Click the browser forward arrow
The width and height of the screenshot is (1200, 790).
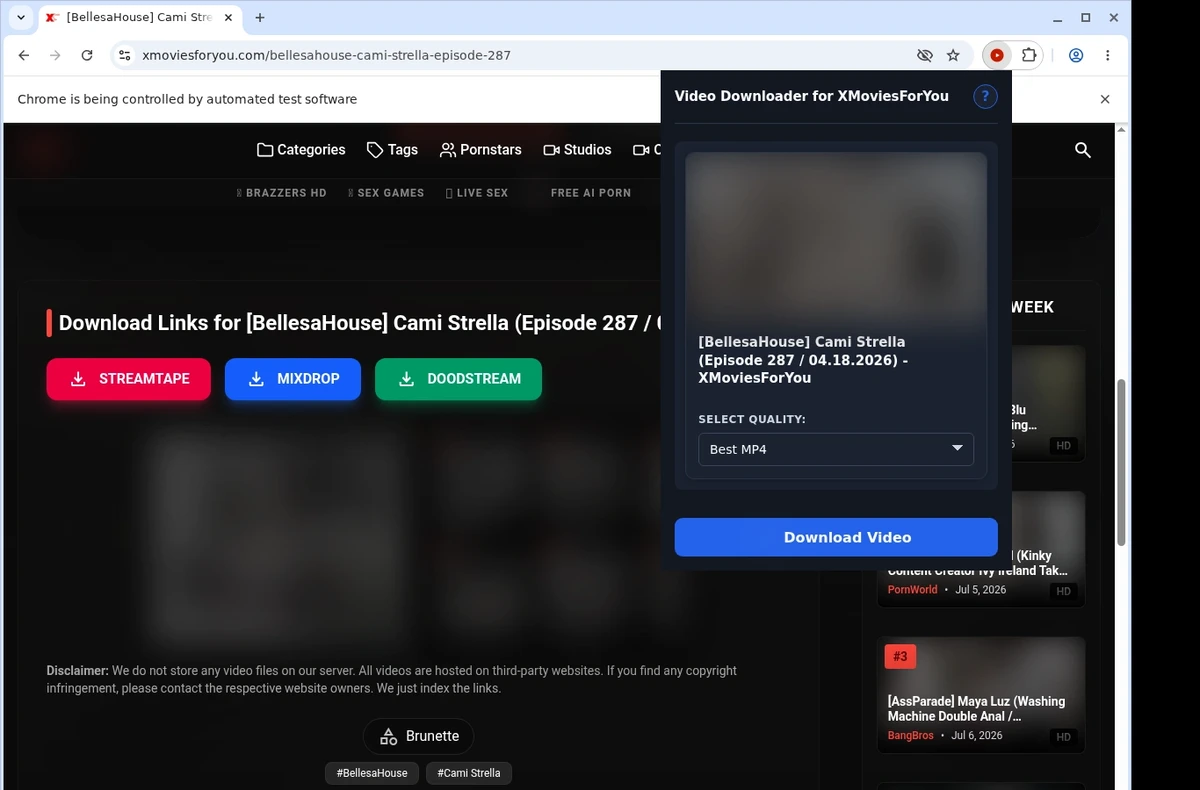[55, 56]
